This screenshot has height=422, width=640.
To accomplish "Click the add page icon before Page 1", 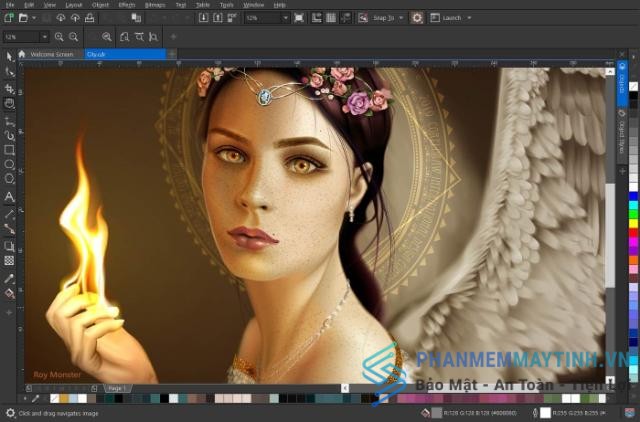I will [x=94, y=388].
